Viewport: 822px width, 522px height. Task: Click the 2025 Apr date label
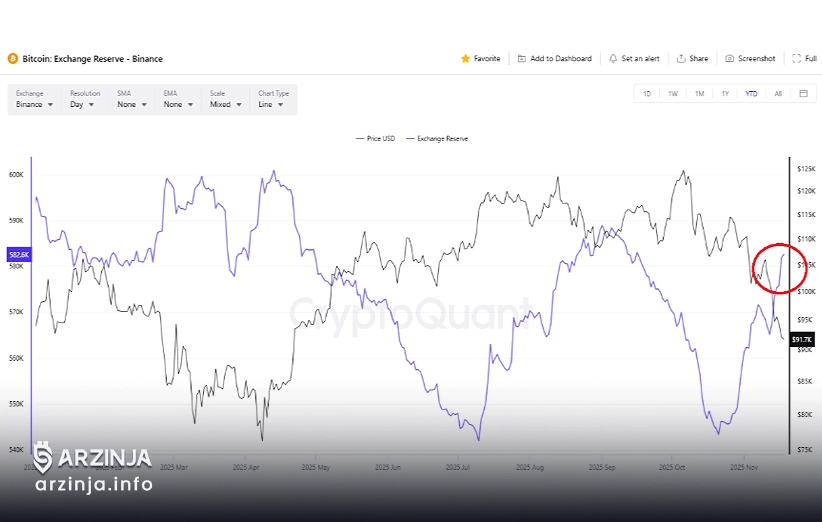click(246, 467)
